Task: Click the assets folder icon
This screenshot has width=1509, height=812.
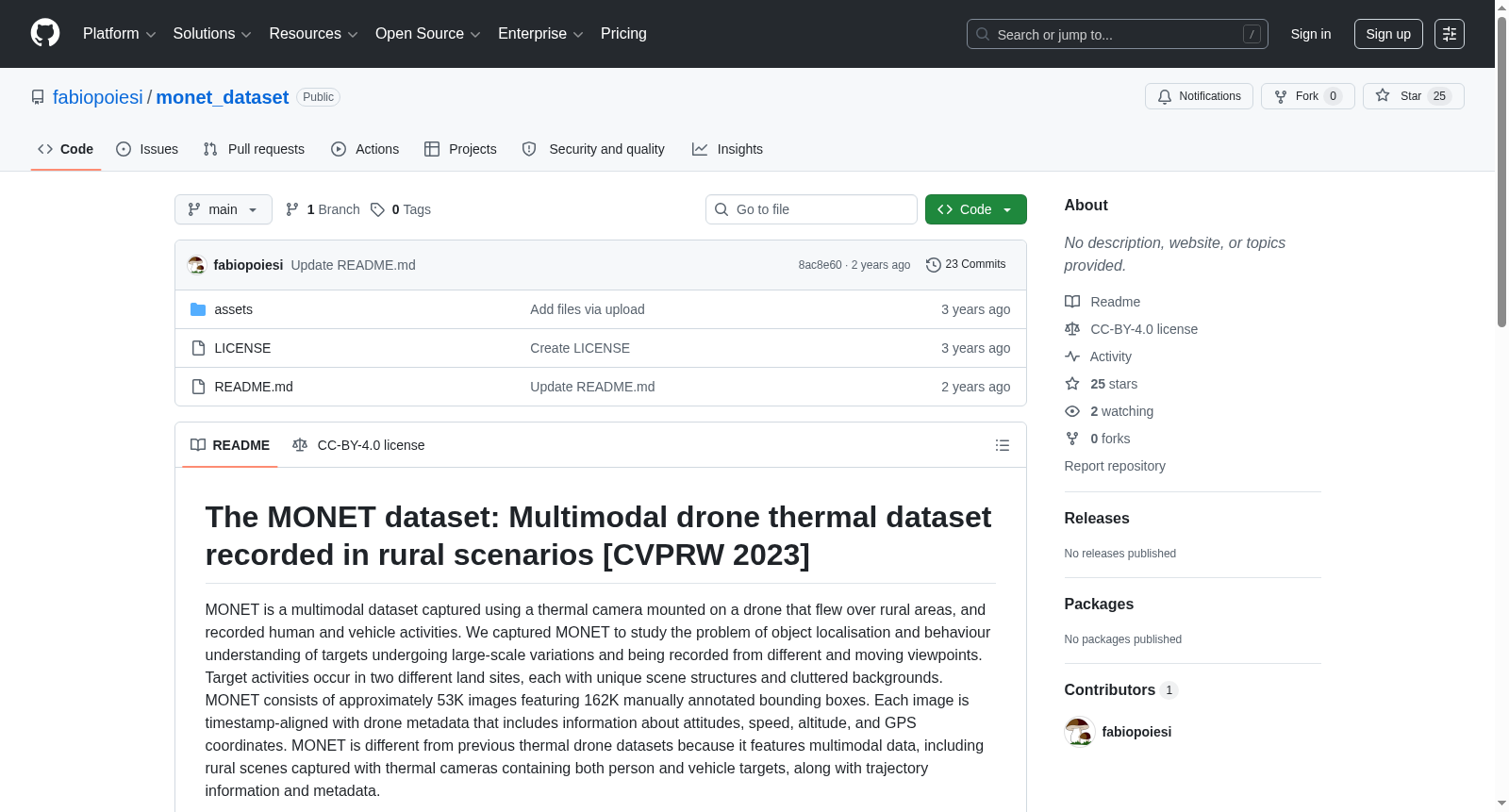Action: (198, 309)
